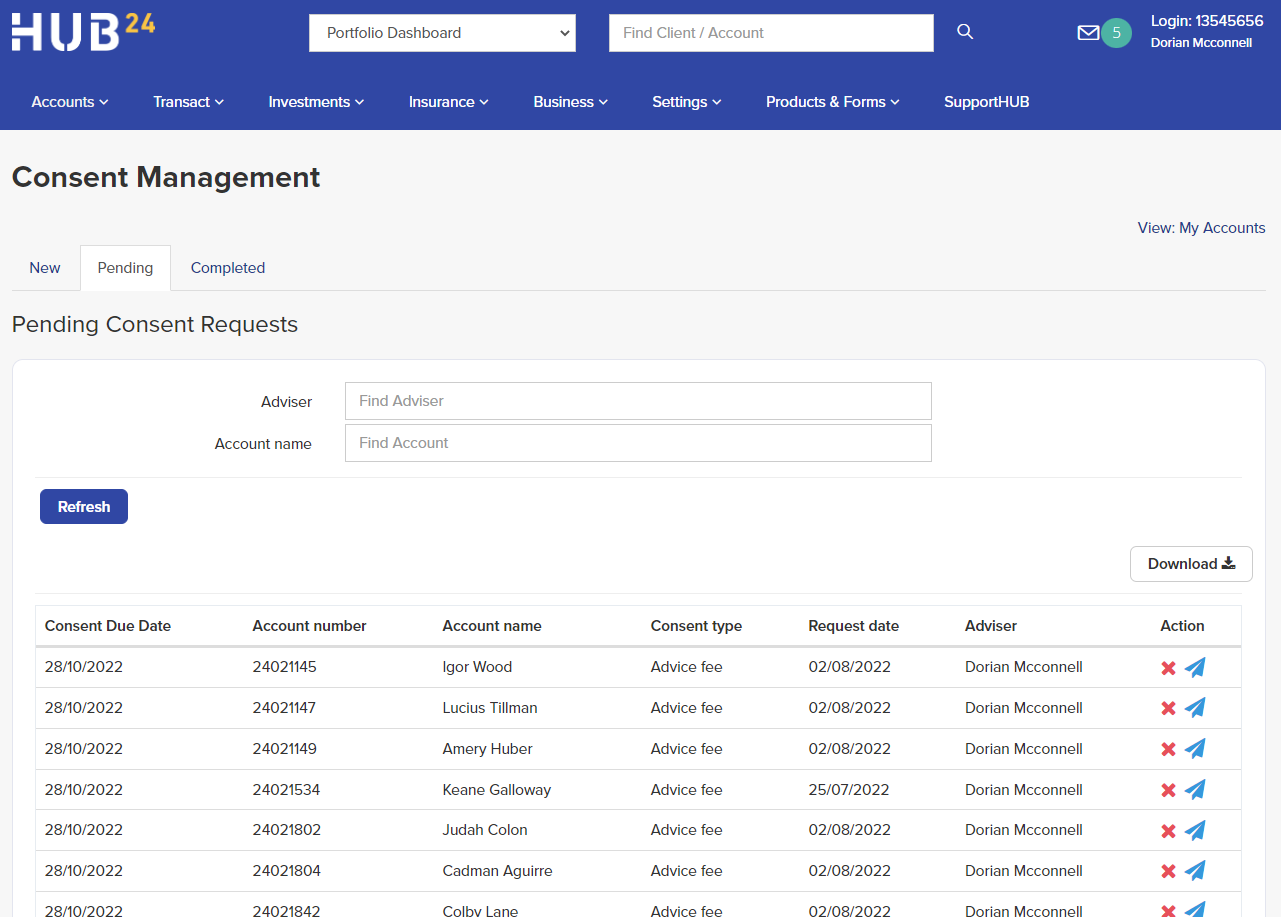This screenshot has width=1281, height=917.
Task: Click the Find Adviser input field
Action: [x=638, y=401]
